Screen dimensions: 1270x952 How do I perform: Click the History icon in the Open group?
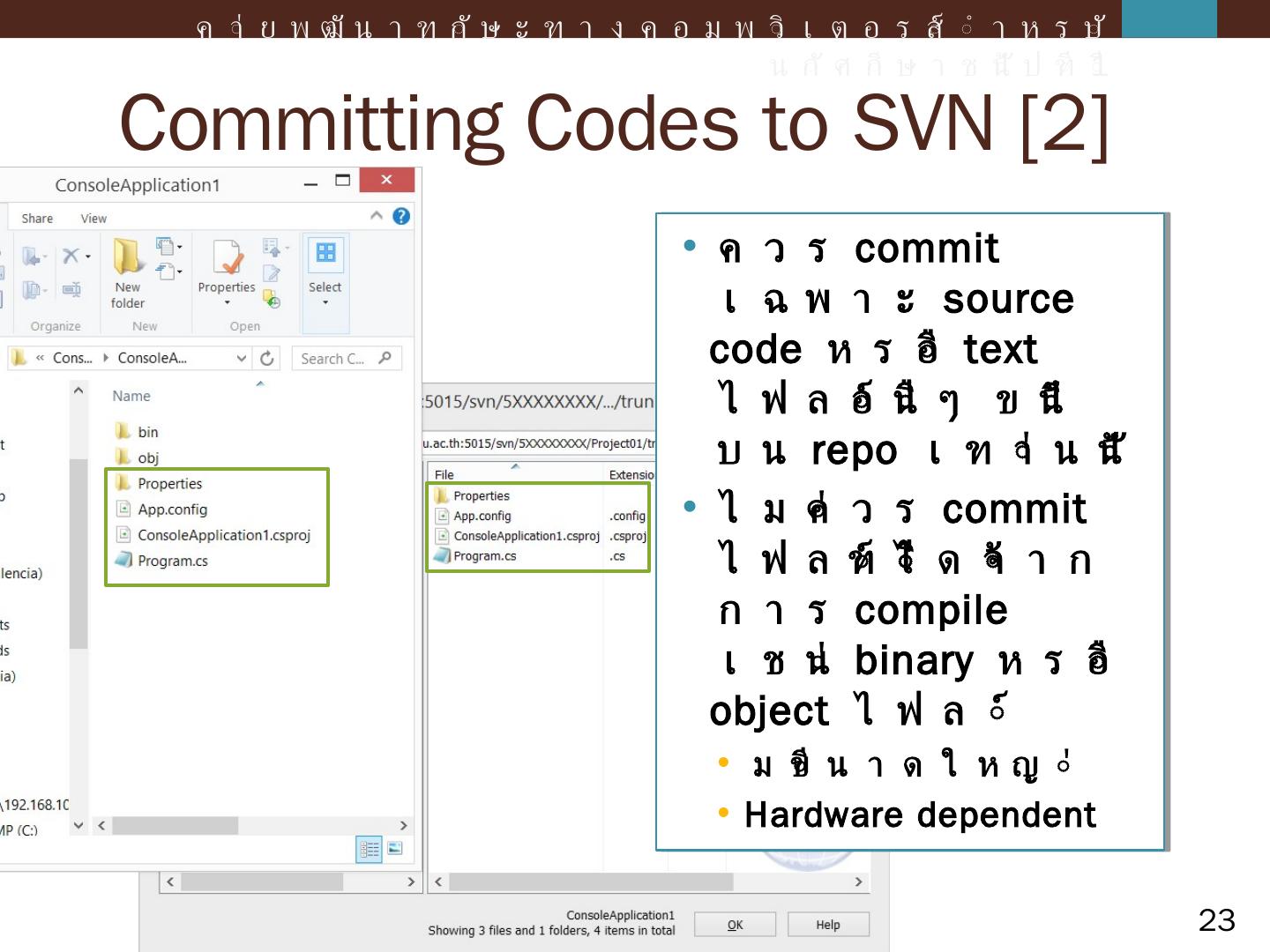(x=272, y=299)
